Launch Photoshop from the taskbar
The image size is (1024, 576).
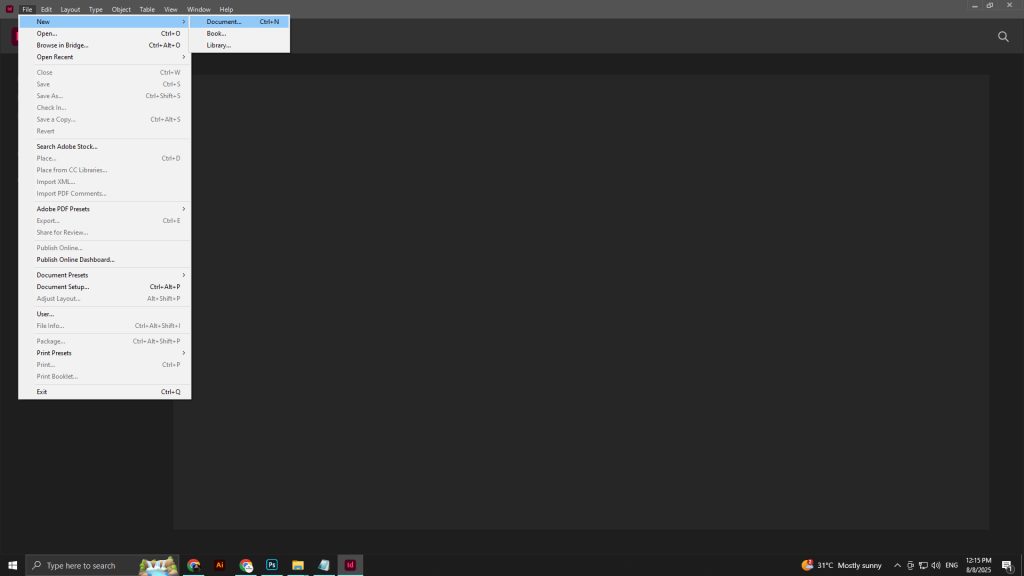[271, 565]
